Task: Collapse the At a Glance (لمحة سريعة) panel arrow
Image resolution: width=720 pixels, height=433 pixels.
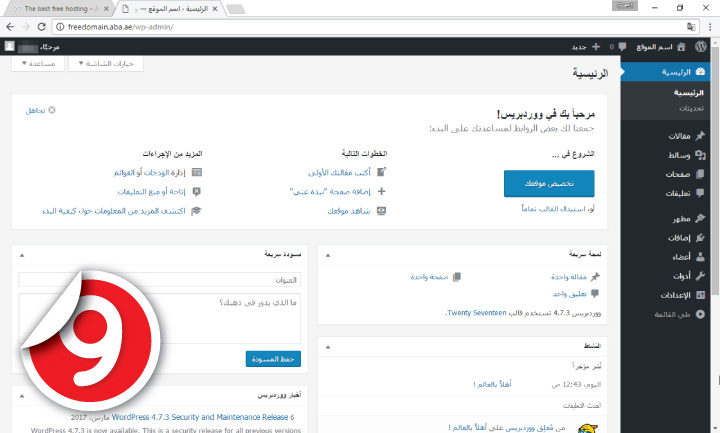Action: coord(328,255)
